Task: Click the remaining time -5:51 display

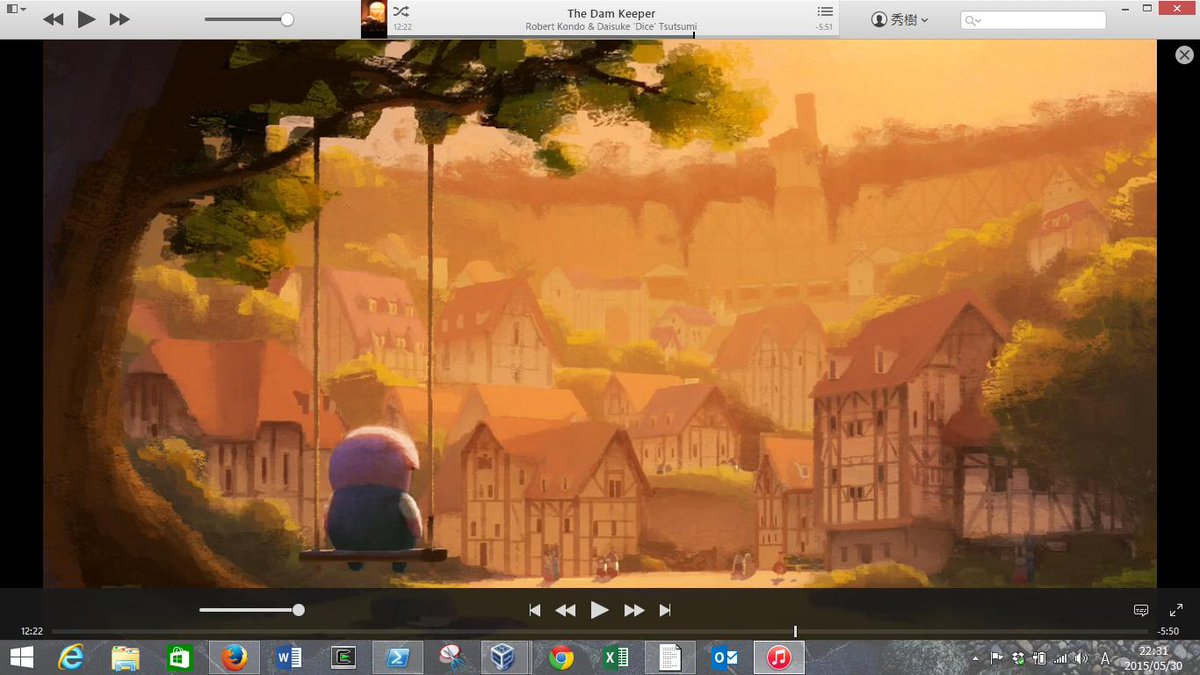Action: tap(824, 27)
